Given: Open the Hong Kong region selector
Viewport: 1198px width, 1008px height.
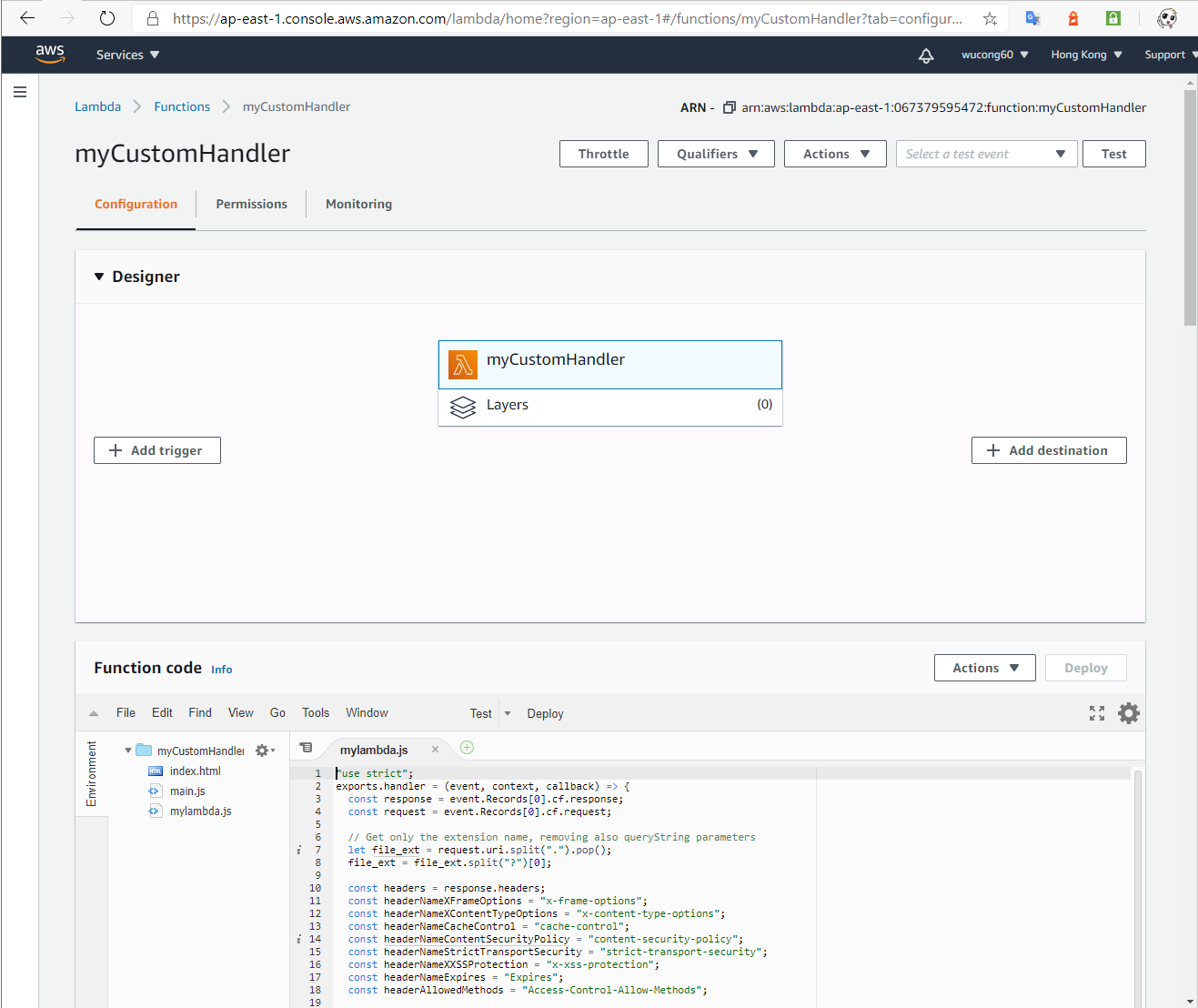Looking at the screenshot, I should pyautogui.click(x=1084, y=55).
